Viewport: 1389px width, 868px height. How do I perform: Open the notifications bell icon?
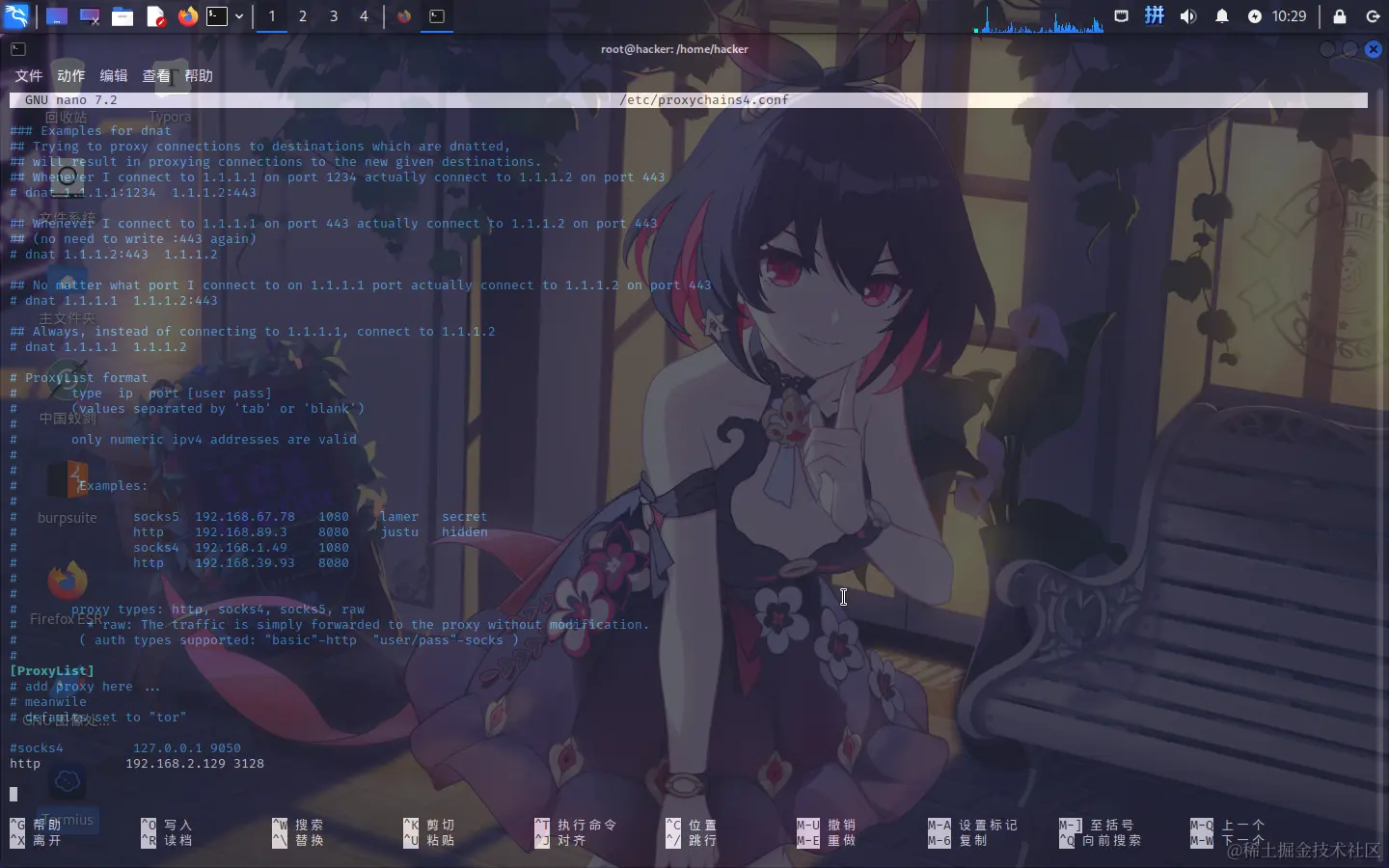point(1222,16)
